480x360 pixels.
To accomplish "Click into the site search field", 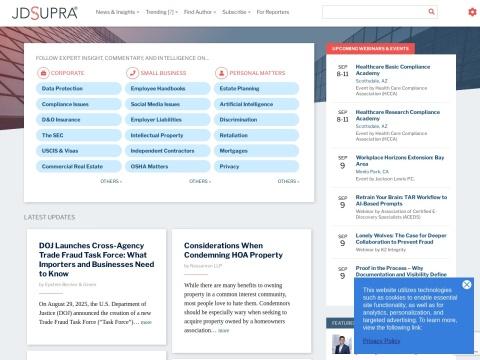I will coord(375,12).
